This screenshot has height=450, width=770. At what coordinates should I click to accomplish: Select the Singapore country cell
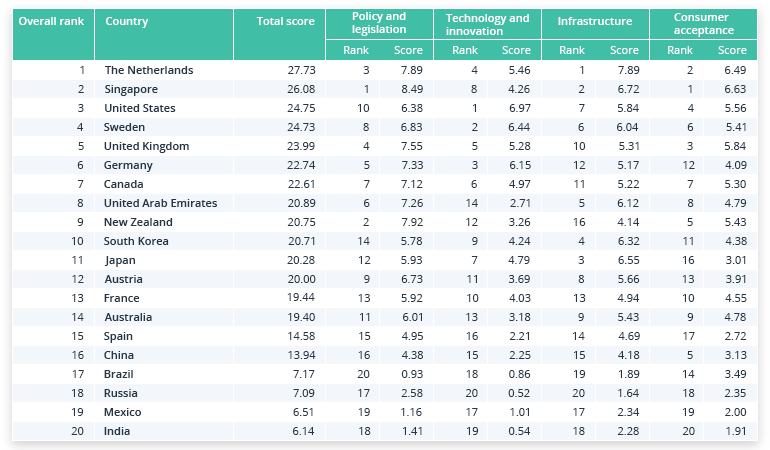[133, 89]
